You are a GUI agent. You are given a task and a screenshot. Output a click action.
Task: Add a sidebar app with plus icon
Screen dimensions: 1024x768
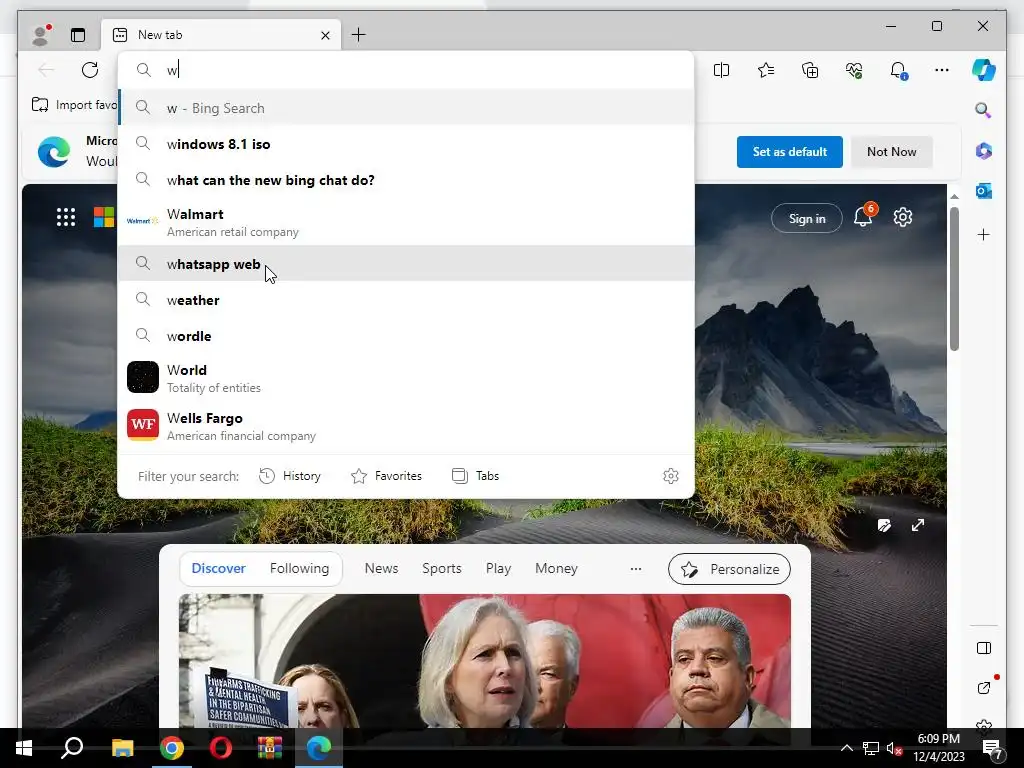(984, 234)
